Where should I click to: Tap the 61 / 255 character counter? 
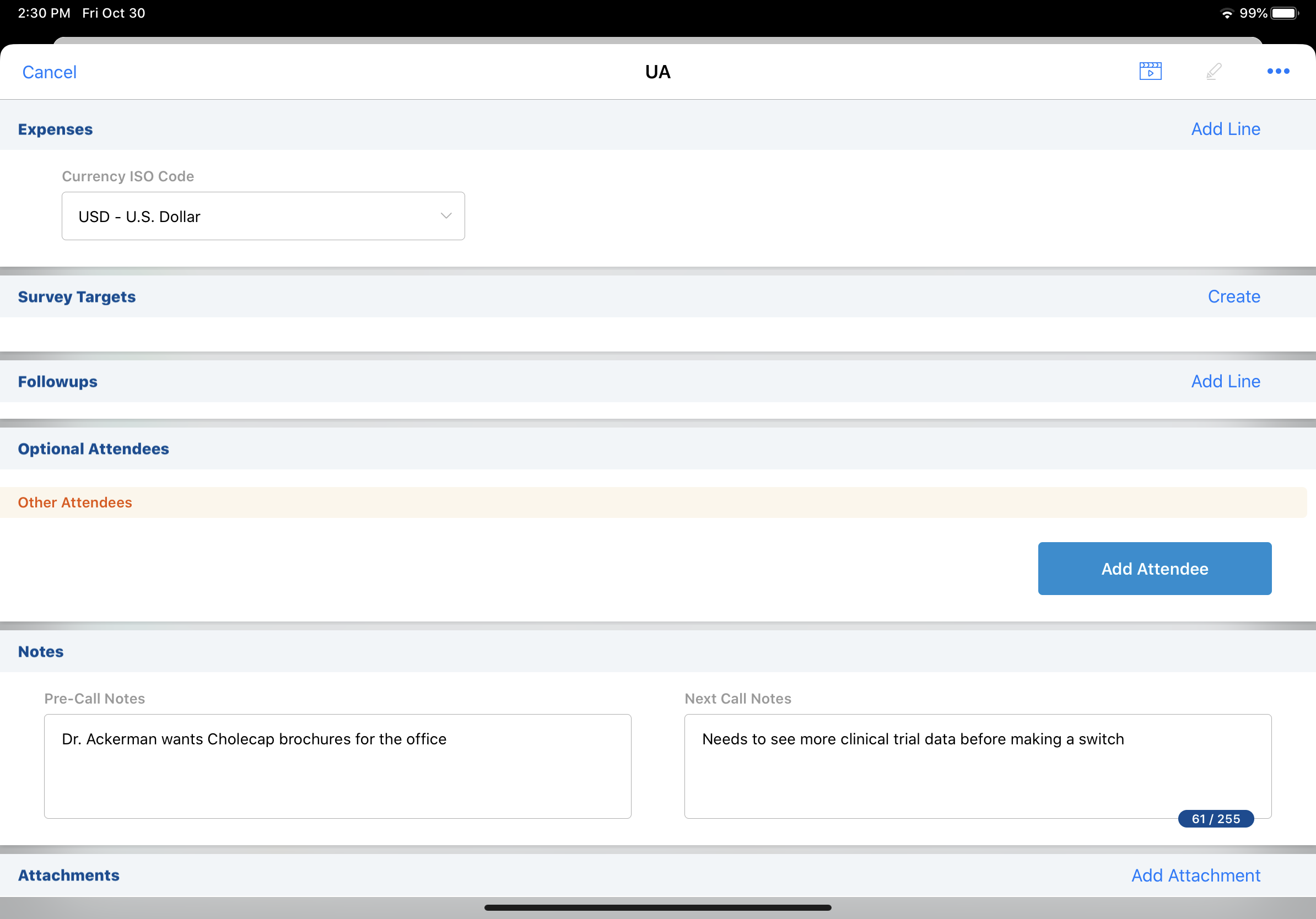pos(1215,819)
